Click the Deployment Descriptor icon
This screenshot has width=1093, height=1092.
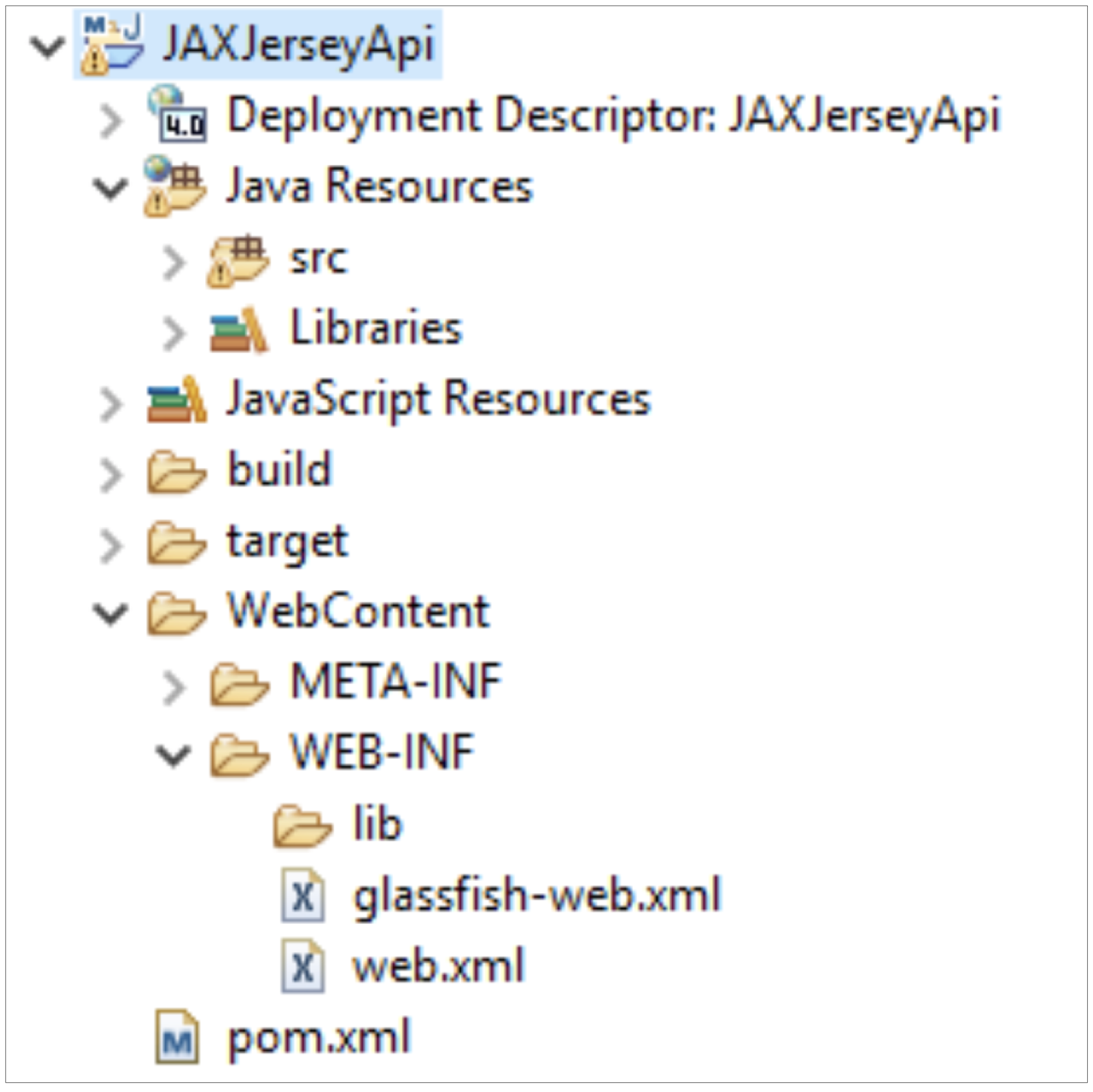coord(178,116)
